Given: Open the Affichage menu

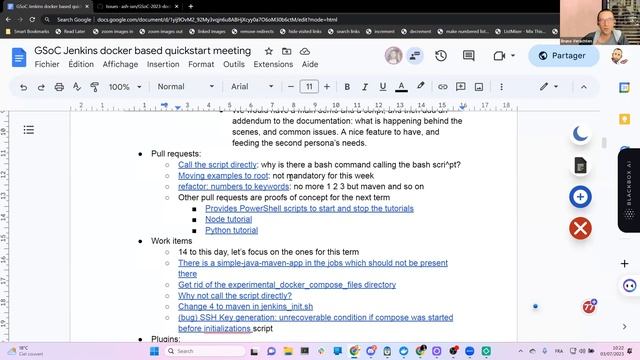Looking at the screenshot, I should coord(120,64).
